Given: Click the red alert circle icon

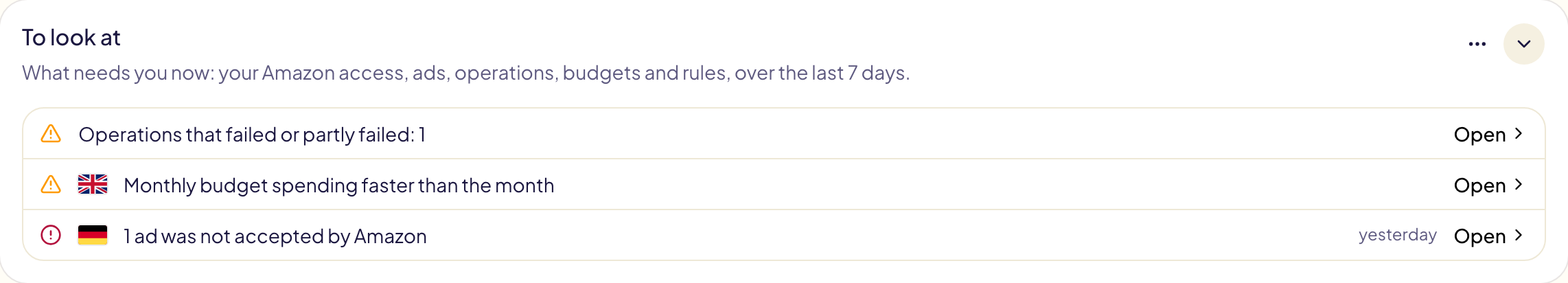Looking at the screenshot, I should (x=51, y=235).
